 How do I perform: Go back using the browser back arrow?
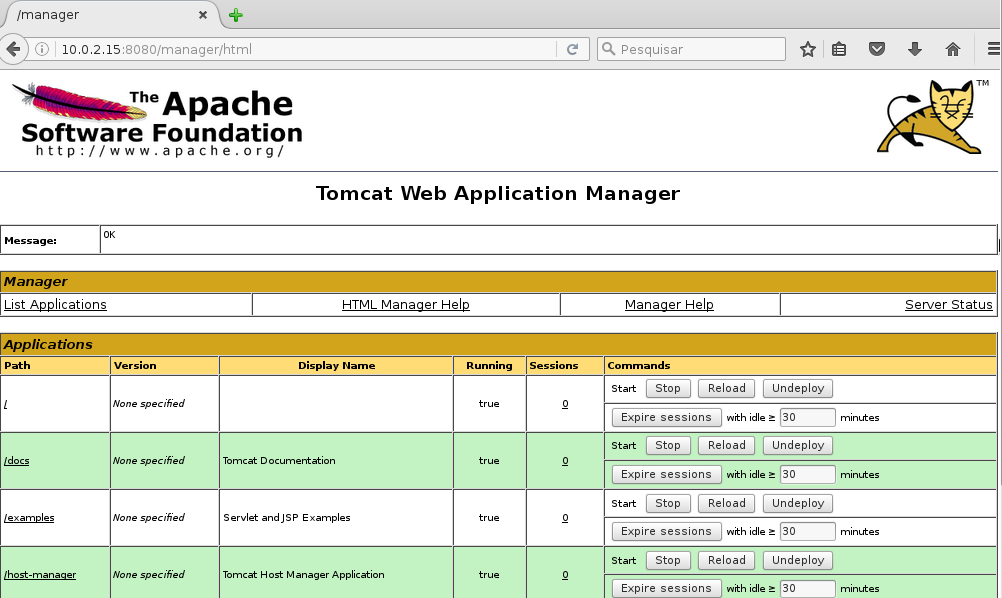tap(13, 49)
